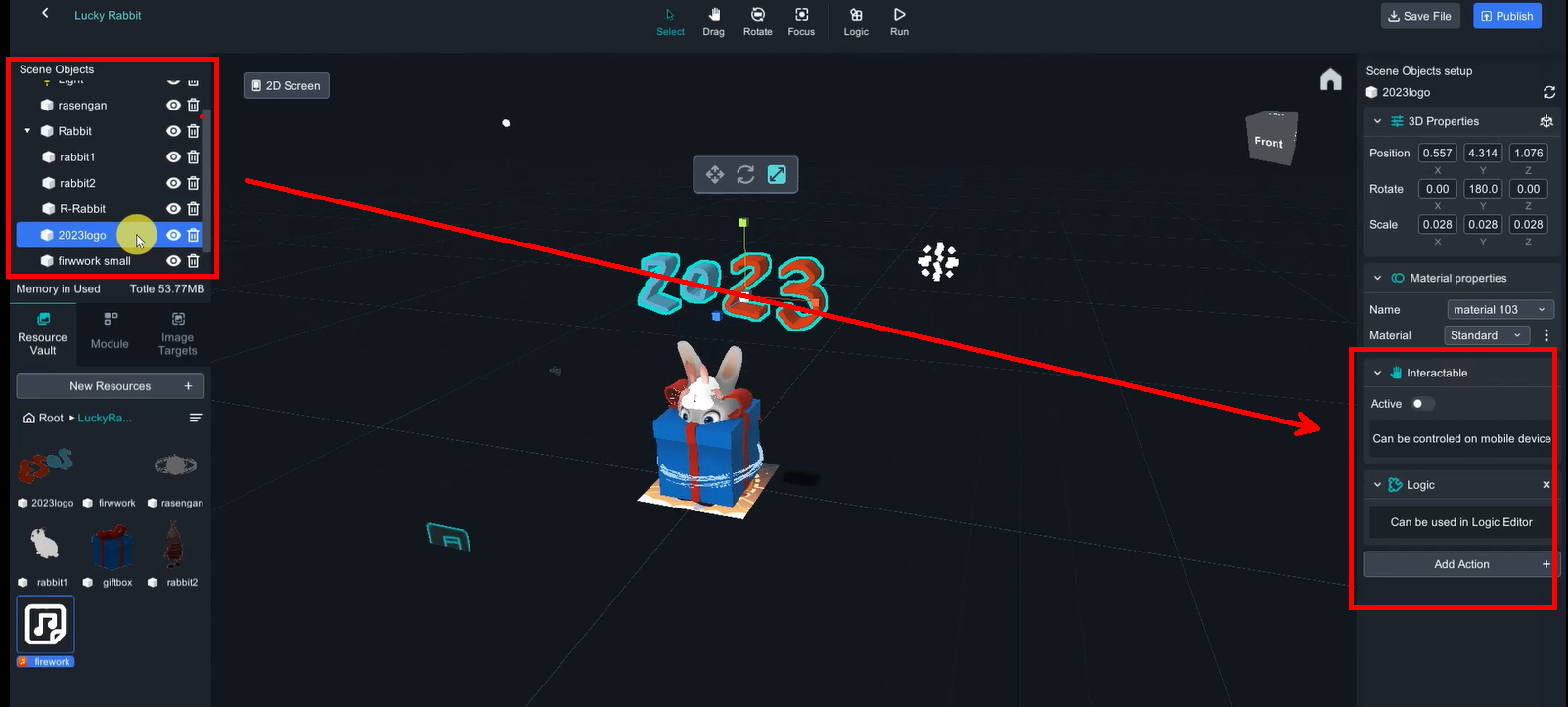Image resolution: width=1568 pixels, height=707 pixels.
Task: Switch to the Module tab
Action: click(110, 332)
